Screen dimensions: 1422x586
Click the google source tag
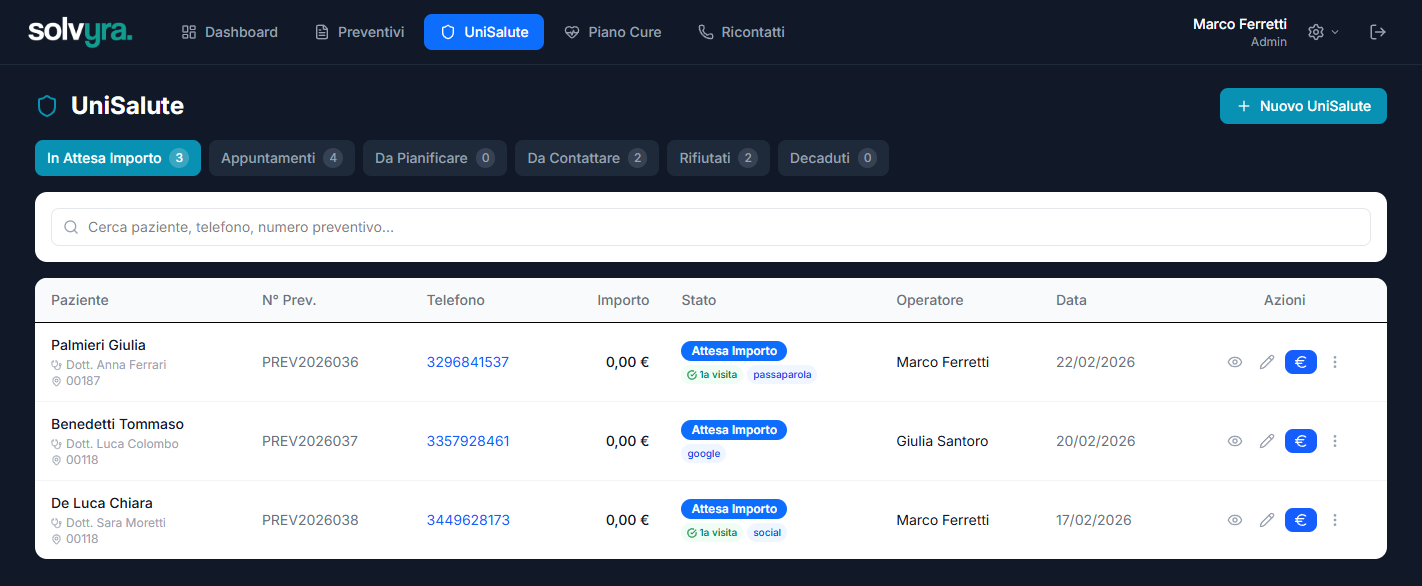click(704, 454)
